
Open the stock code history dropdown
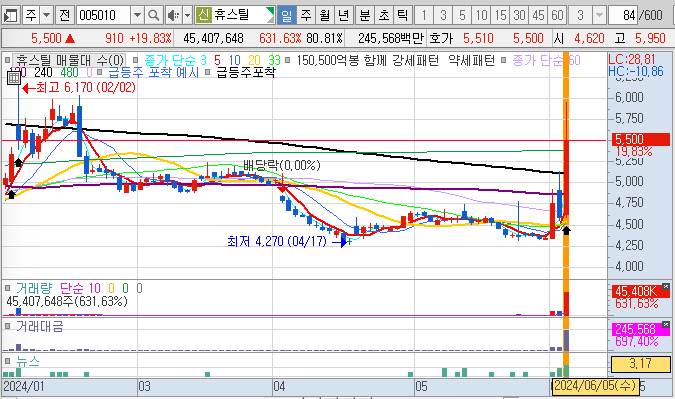coord(137,16)
